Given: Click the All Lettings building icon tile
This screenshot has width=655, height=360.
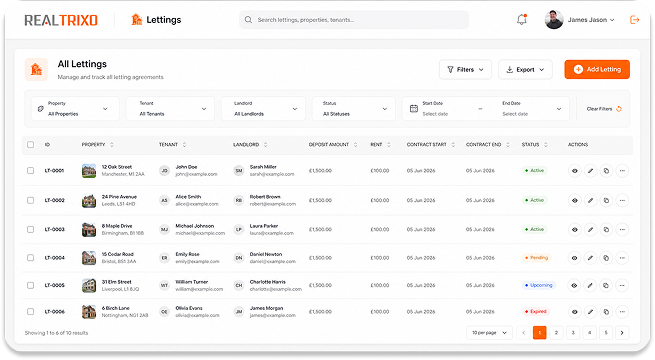Looking at the screenshot, I should (x=36, y=69).
